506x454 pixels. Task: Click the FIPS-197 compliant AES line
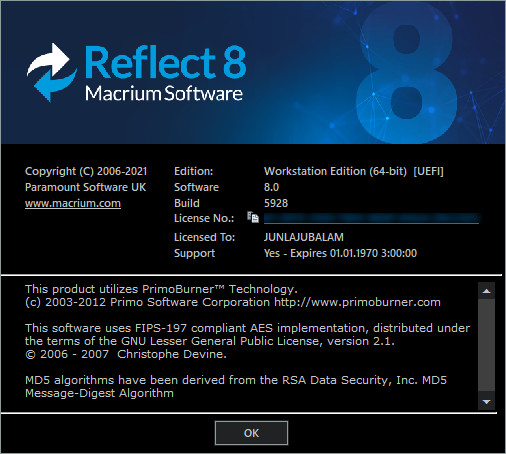[247, 328]
